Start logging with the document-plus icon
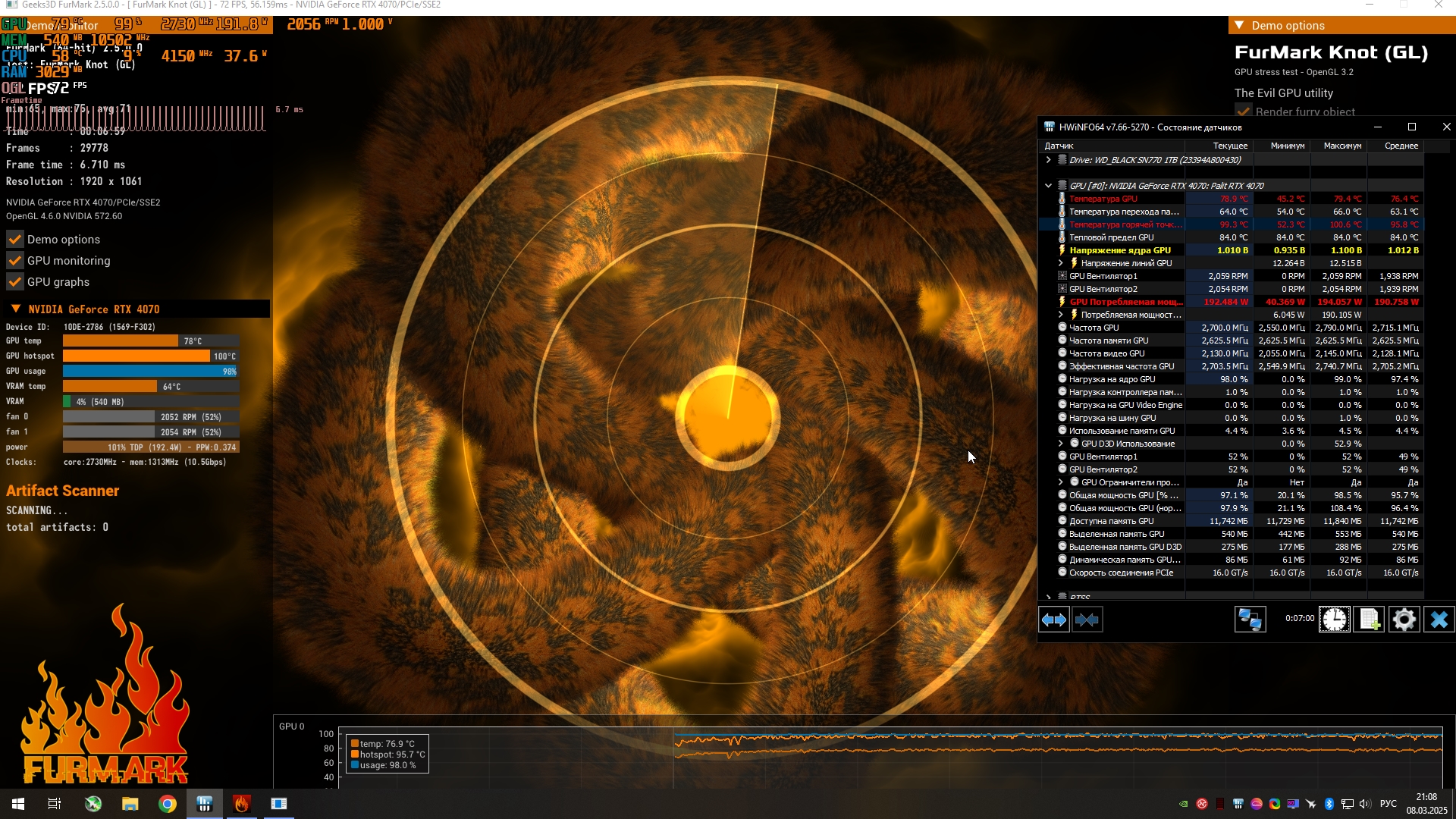1456x819 pixels. (1369, 620)
